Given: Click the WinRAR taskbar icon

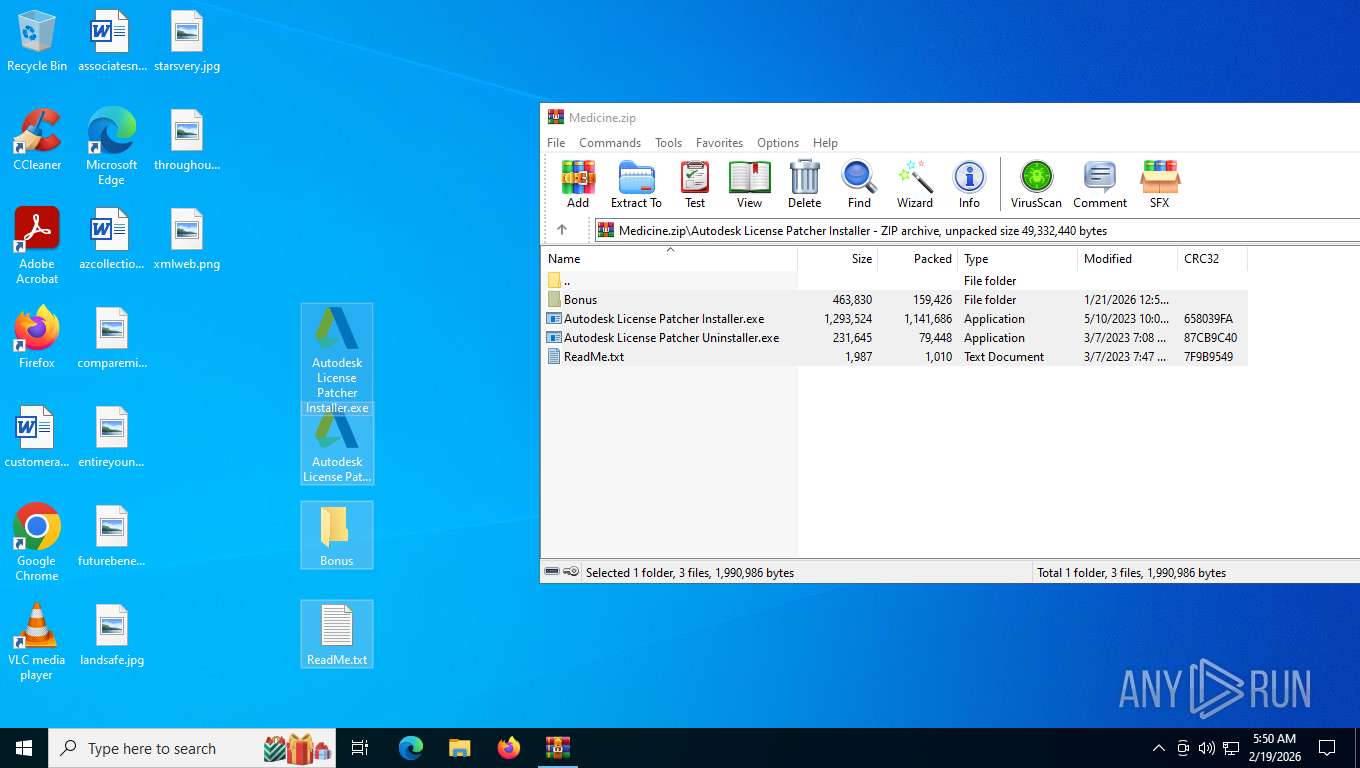Looking at the screenshot, I should [x=557, y=748].
